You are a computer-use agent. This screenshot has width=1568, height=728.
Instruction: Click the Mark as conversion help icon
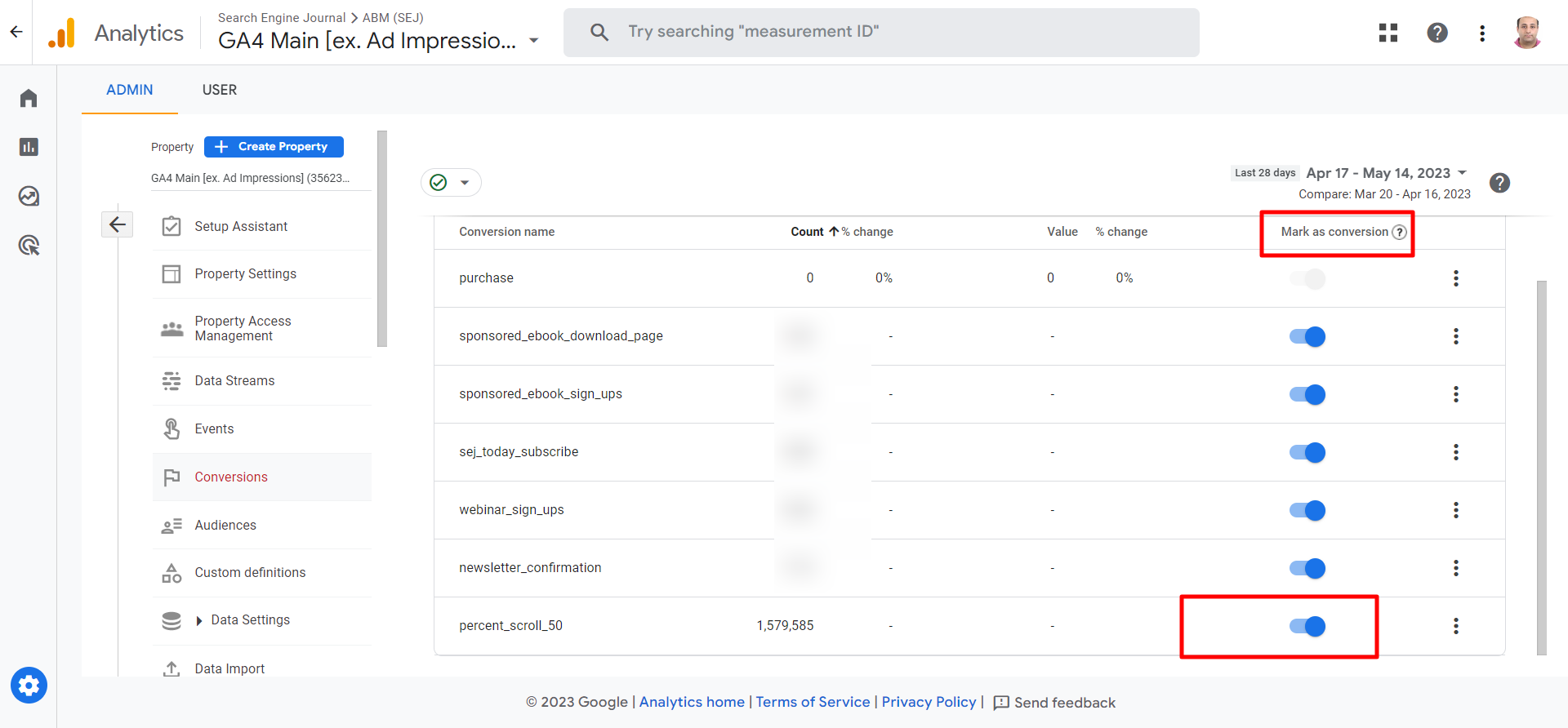point(1400,232)
